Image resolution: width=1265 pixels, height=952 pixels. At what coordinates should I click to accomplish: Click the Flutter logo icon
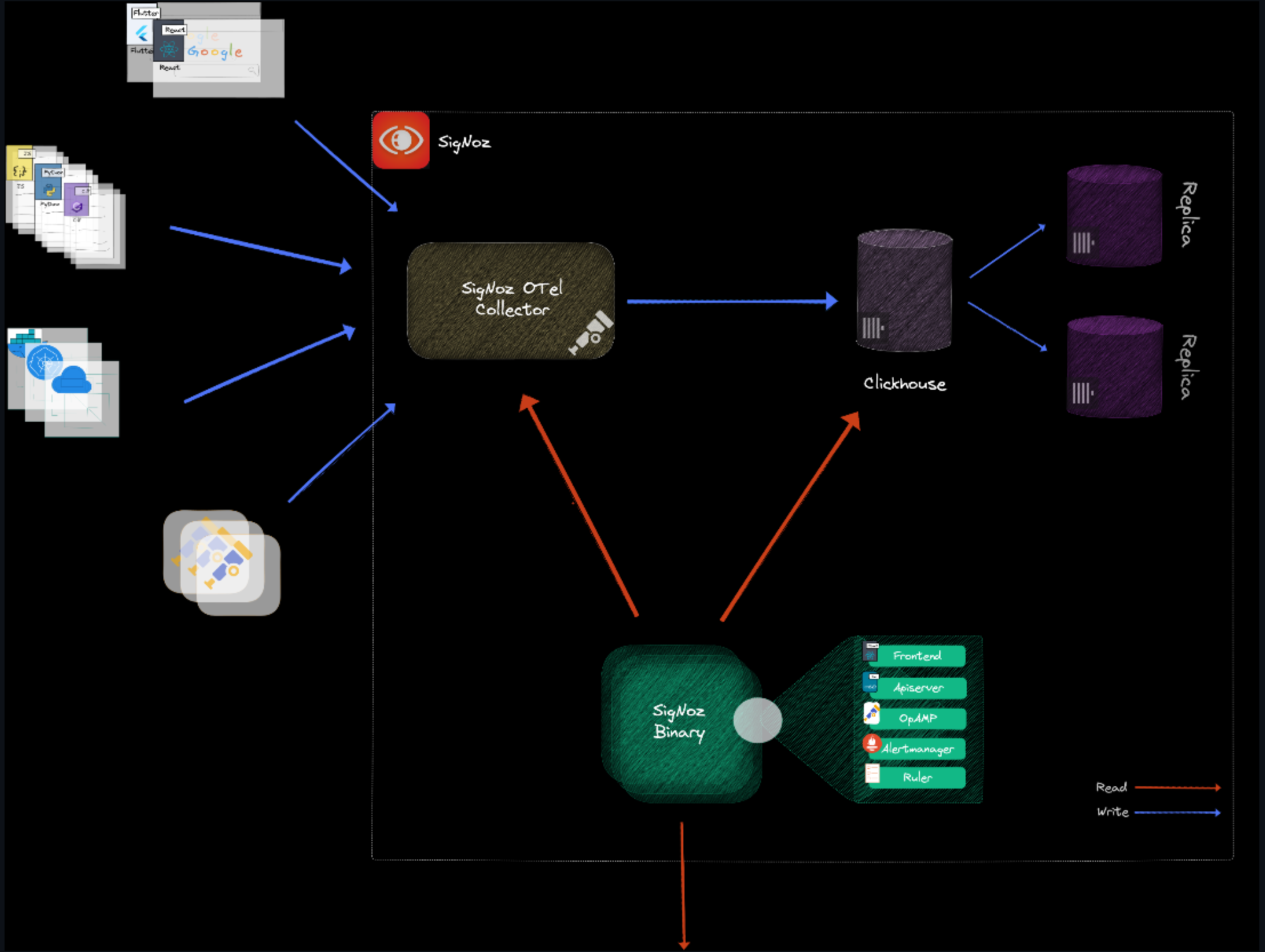coord(141,34)
